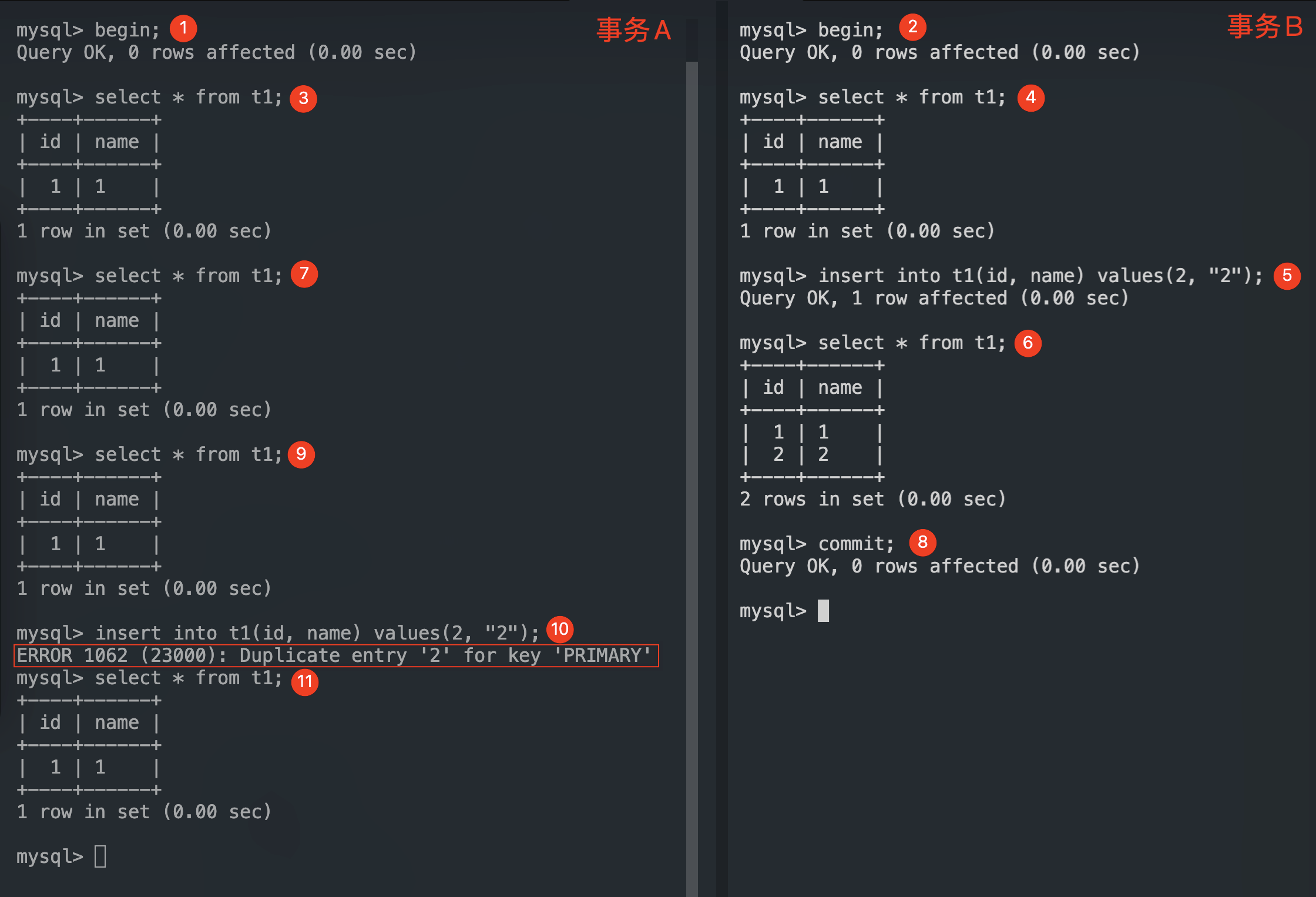Click red step marker 4 in transaction B
This screenshot has width=1316, height=897.
(1031, 98)
